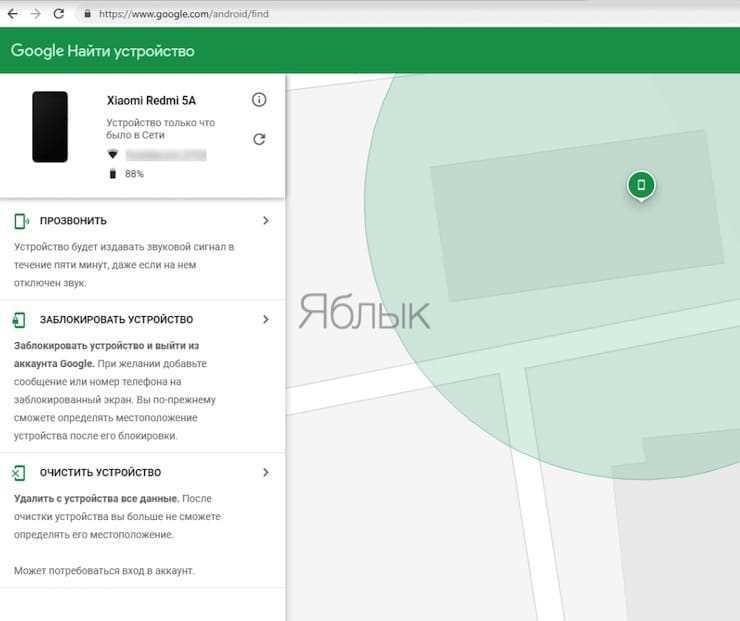Viewport: 740px width, 621px height.
Task: Open device info icon for Xiaomi Redmi 5A
Action: coord(259,100)
